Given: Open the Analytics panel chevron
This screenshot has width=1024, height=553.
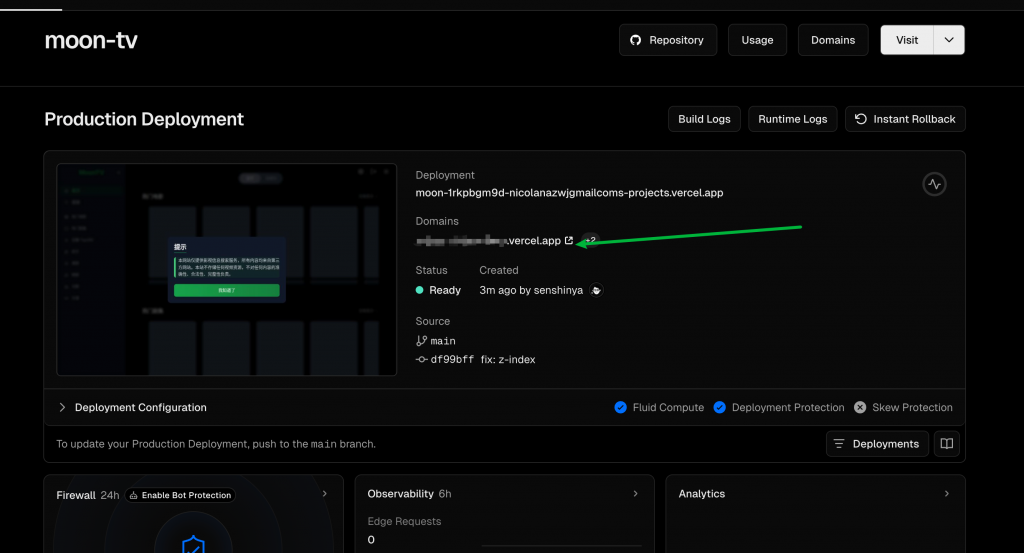Looking at the screenshot, I should pos(946,494).
